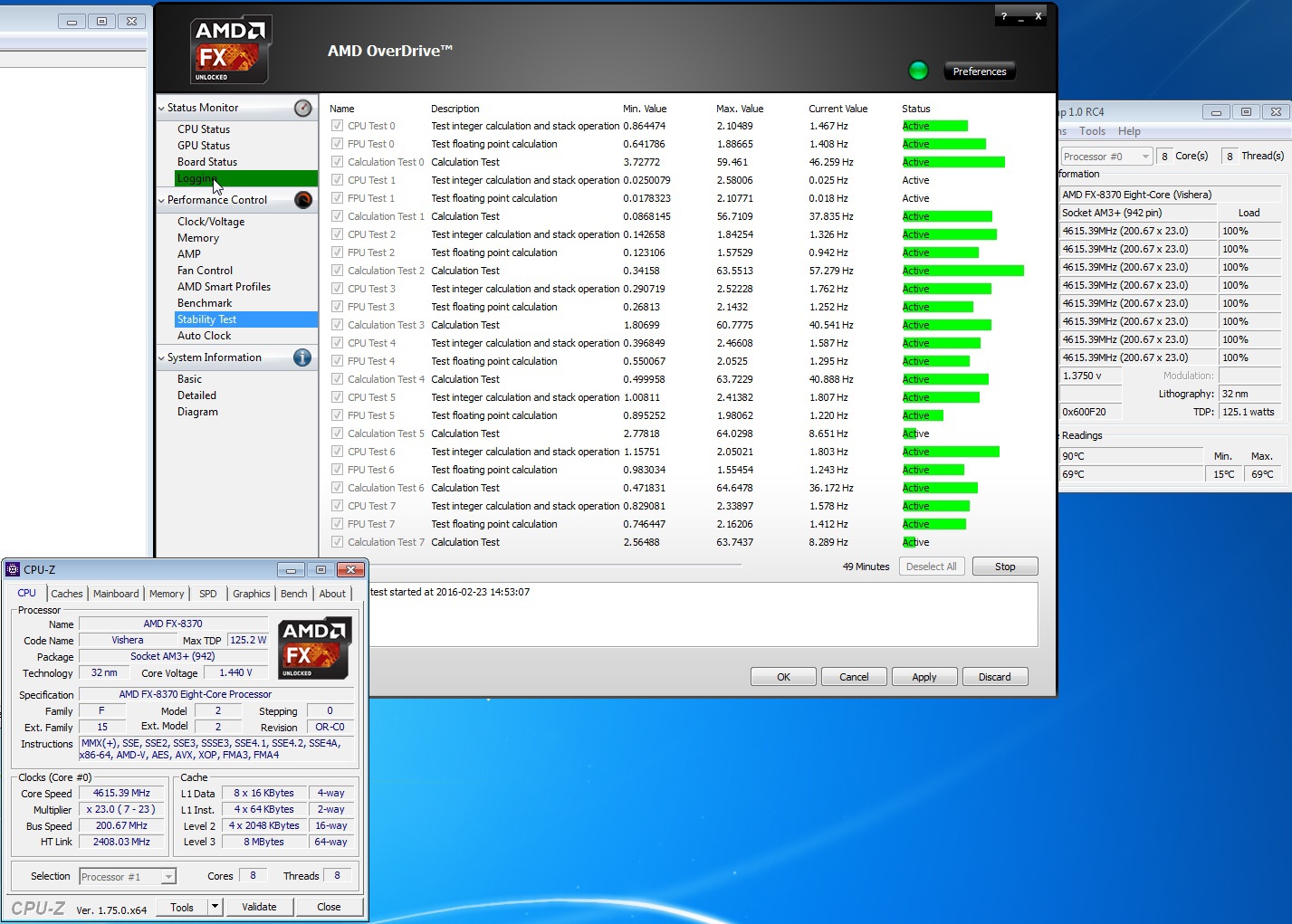Click the Tools button in CPU-Z

pos(182,907)
